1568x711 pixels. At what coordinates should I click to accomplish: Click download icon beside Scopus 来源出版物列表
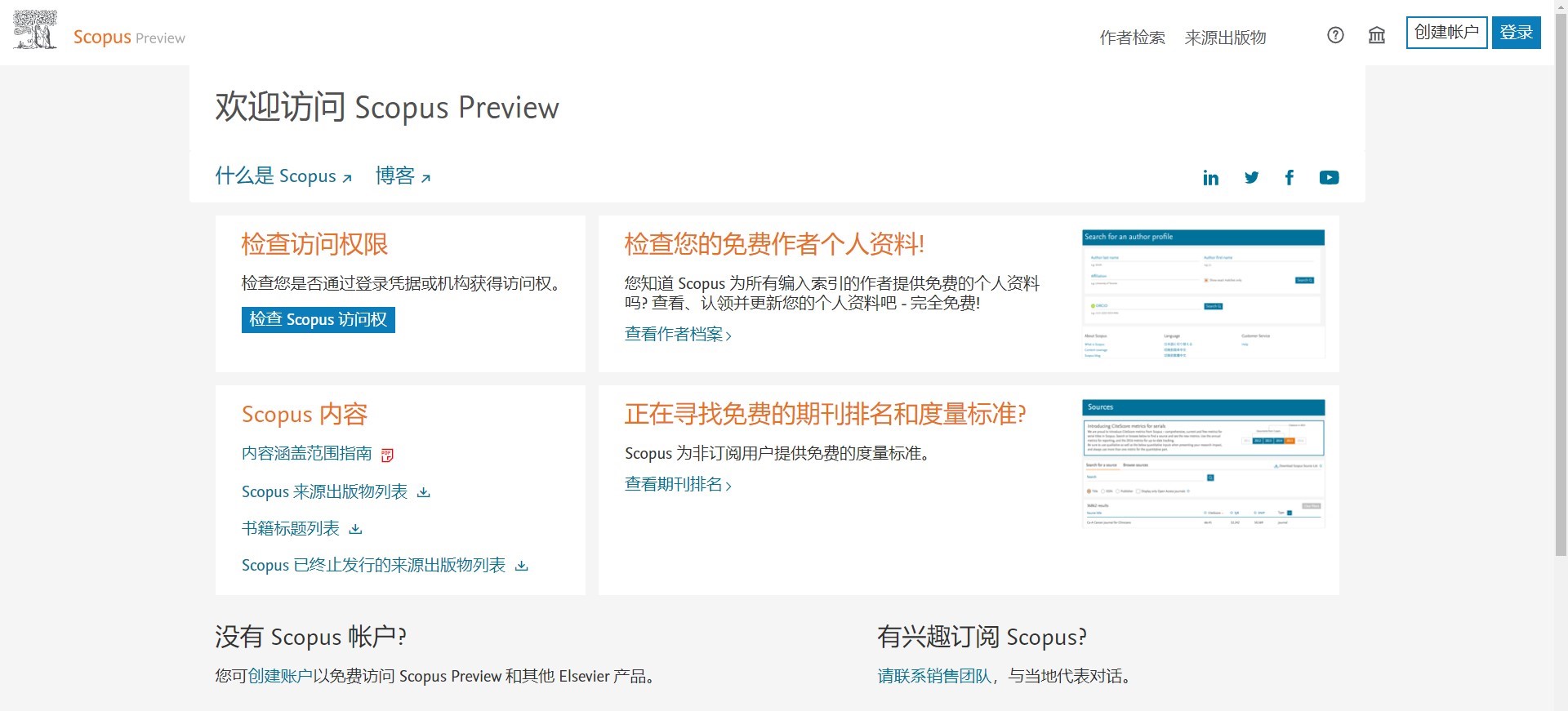(423, 492)
